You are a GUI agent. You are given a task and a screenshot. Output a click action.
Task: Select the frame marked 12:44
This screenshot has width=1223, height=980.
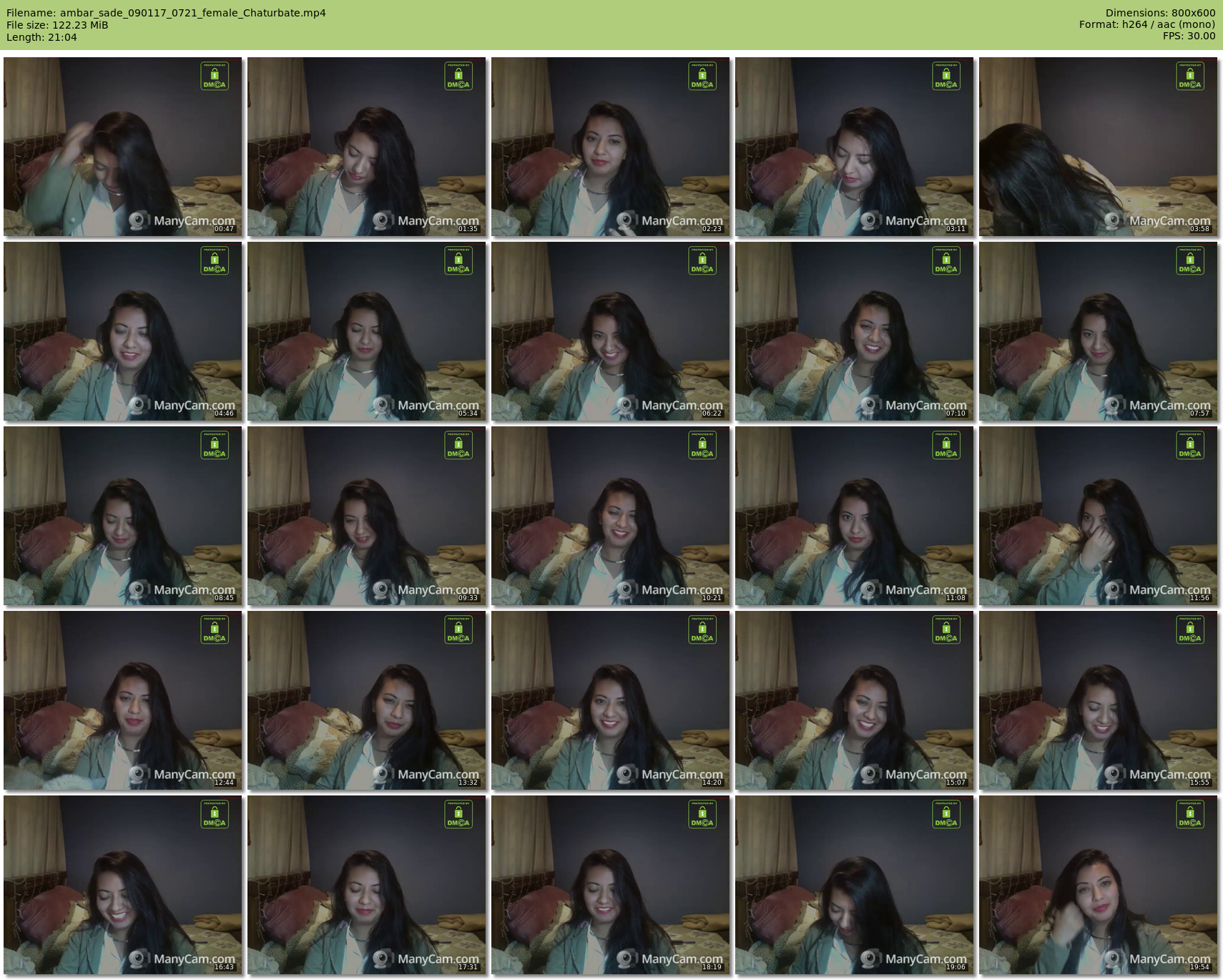coord(123,700)
